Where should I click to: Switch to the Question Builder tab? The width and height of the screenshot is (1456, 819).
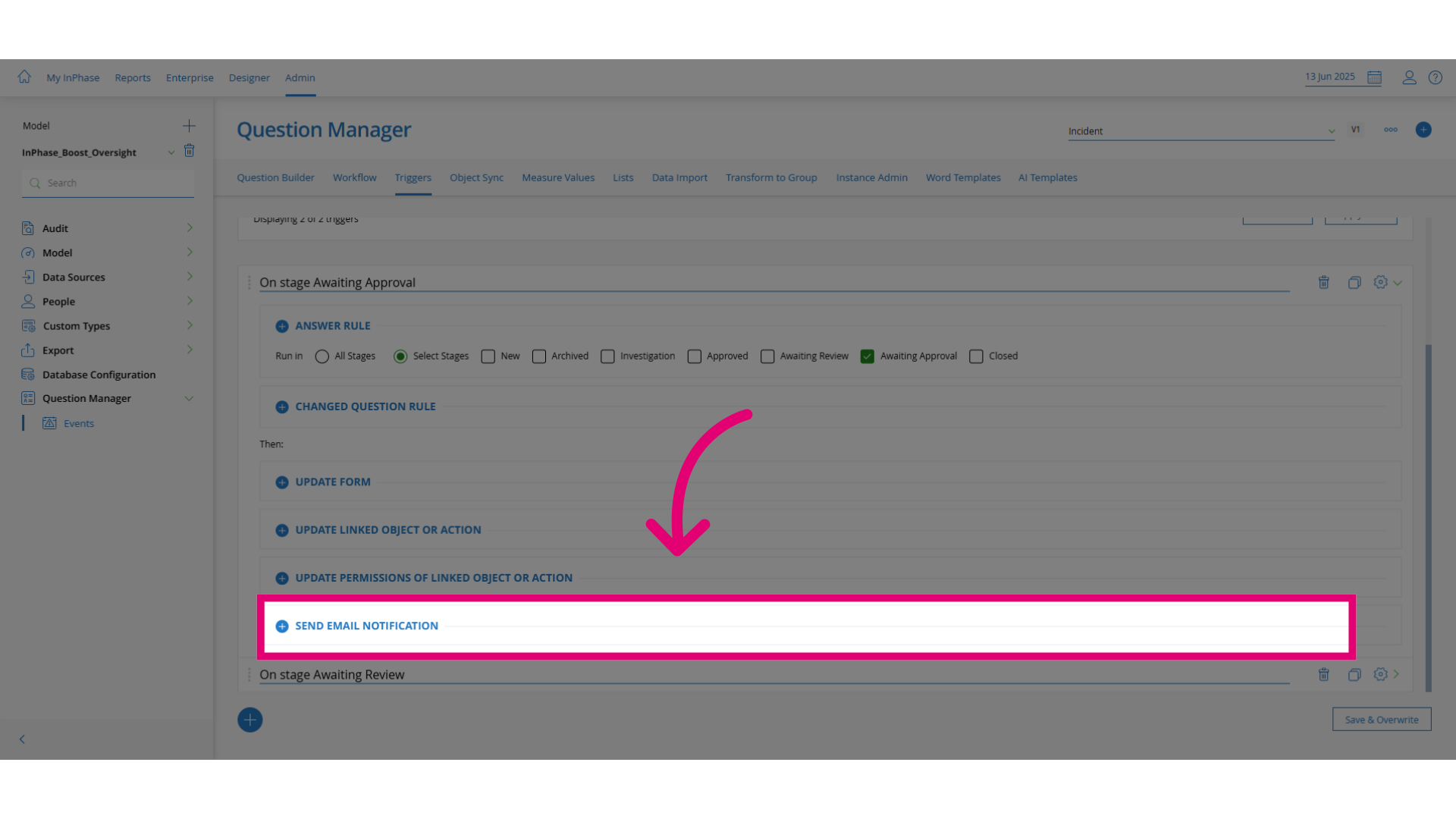pos(275,177)
